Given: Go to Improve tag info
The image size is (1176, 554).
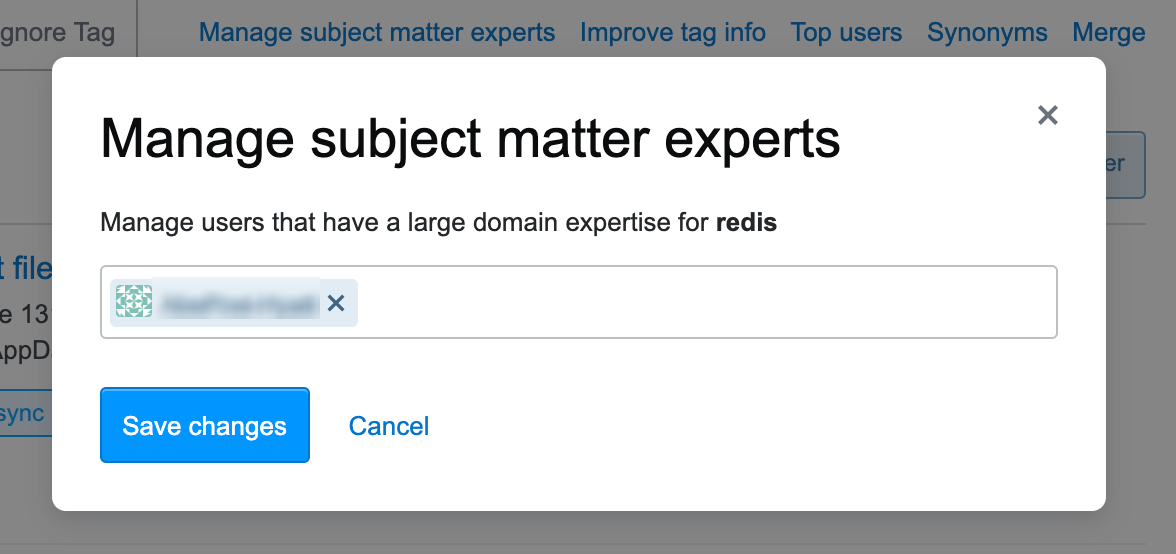Looking at the screenshot, I should pos(673,32).
